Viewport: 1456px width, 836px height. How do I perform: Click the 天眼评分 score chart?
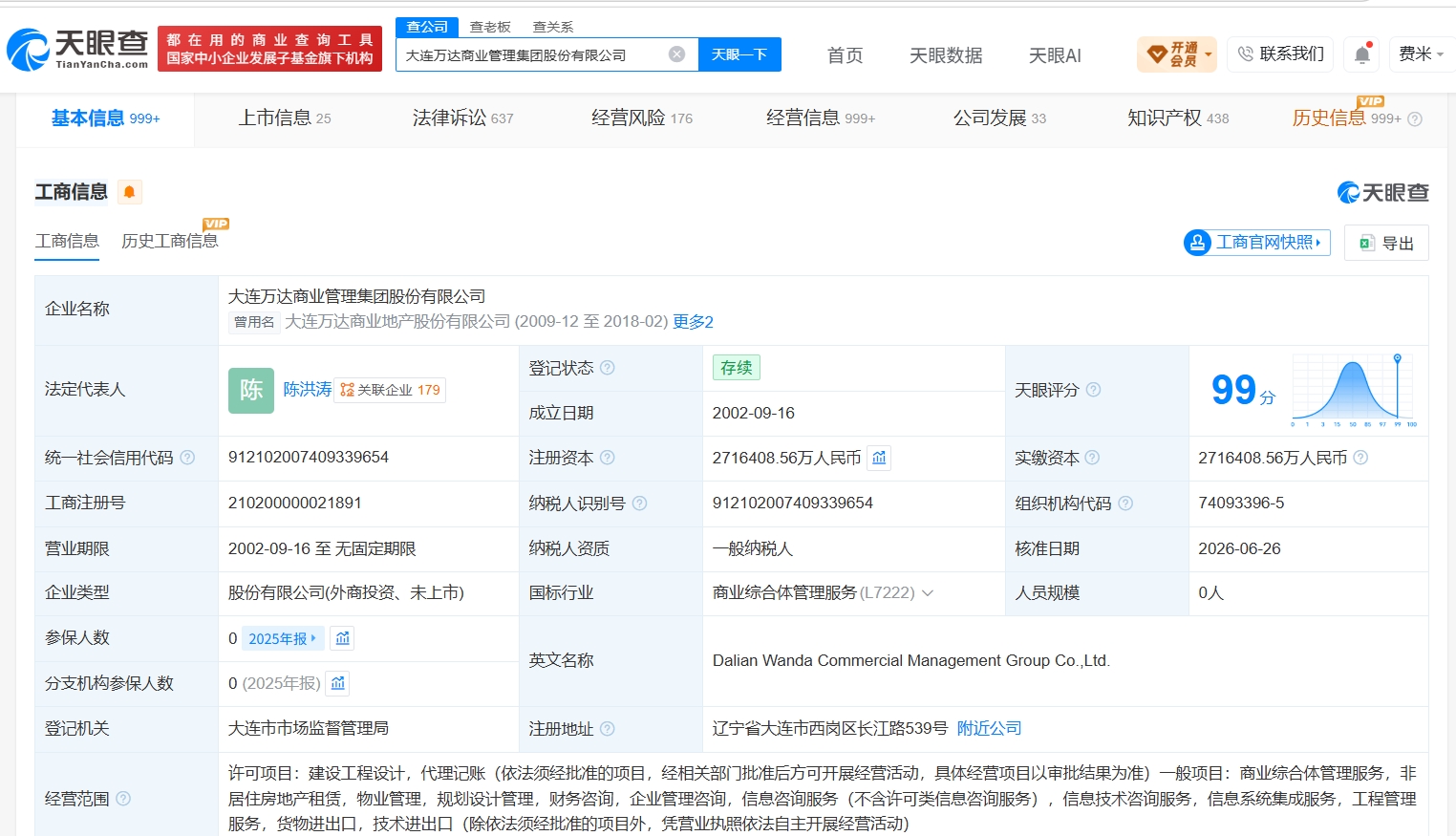click(x=1354, y=390)
